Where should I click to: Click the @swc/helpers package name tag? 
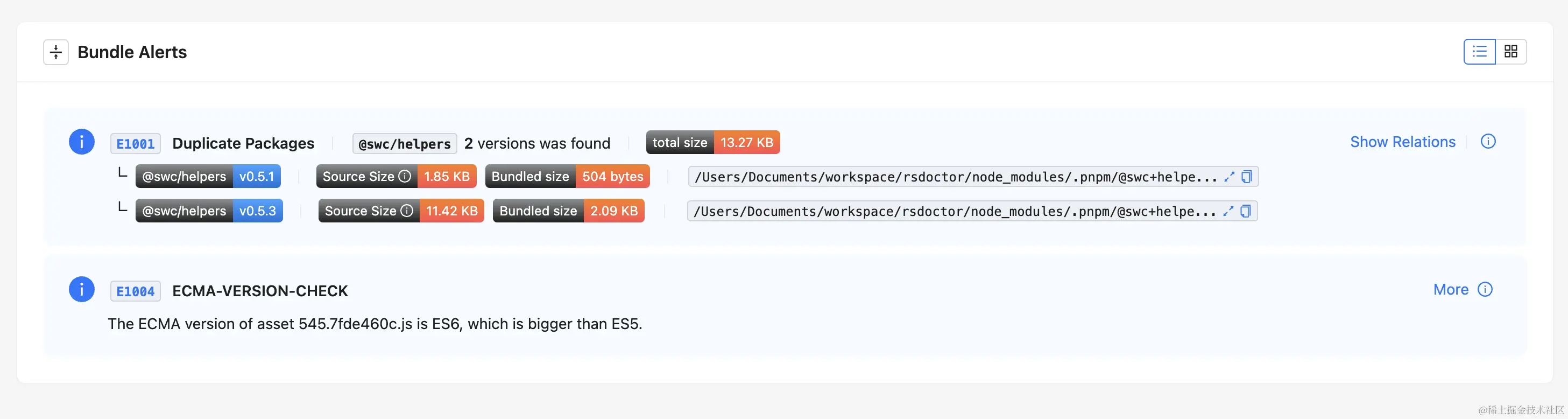pyautogui.click(x=405, y=144)
